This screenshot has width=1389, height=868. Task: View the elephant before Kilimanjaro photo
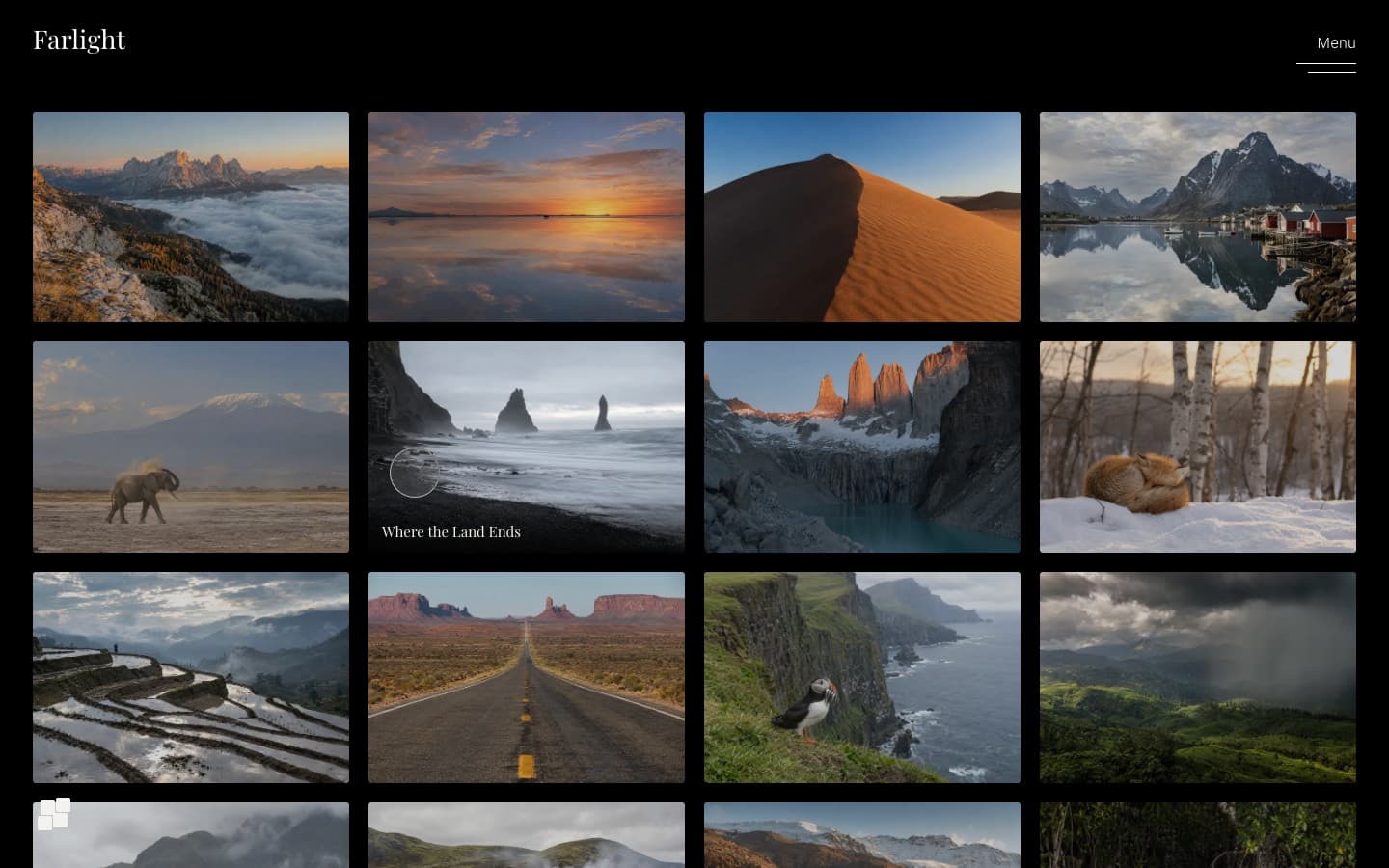tap(191, 447)
